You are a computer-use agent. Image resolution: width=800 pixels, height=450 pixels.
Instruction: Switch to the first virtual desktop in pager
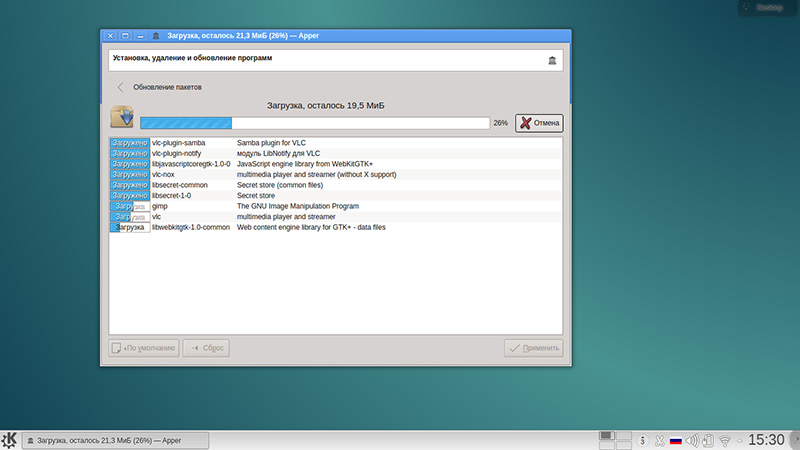click(607, 436)
